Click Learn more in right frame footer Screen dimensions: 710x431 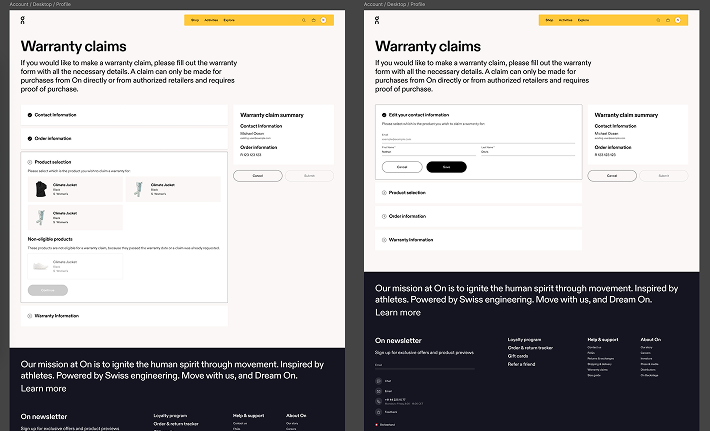398,312
